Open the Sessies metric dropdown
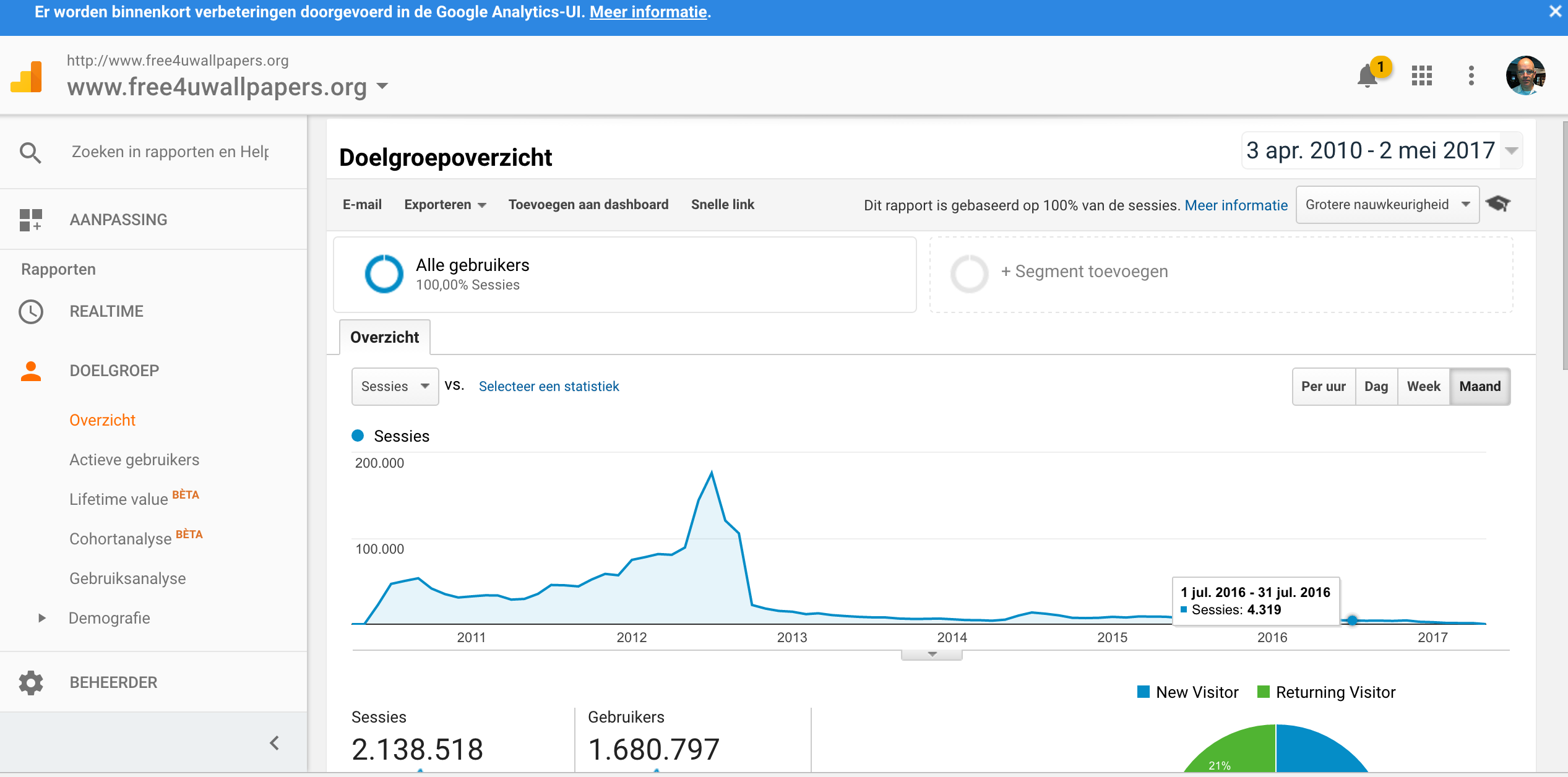 point(395,387)
